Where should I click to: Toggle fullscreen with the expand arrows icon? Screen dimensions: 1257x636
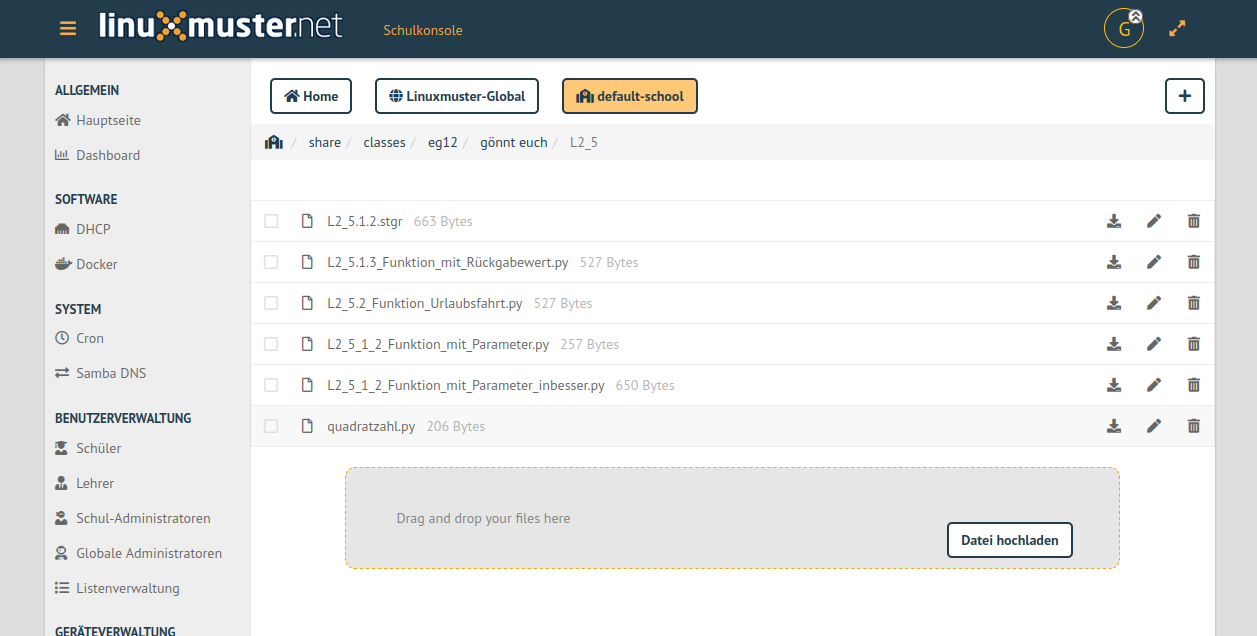[1177, 29]
